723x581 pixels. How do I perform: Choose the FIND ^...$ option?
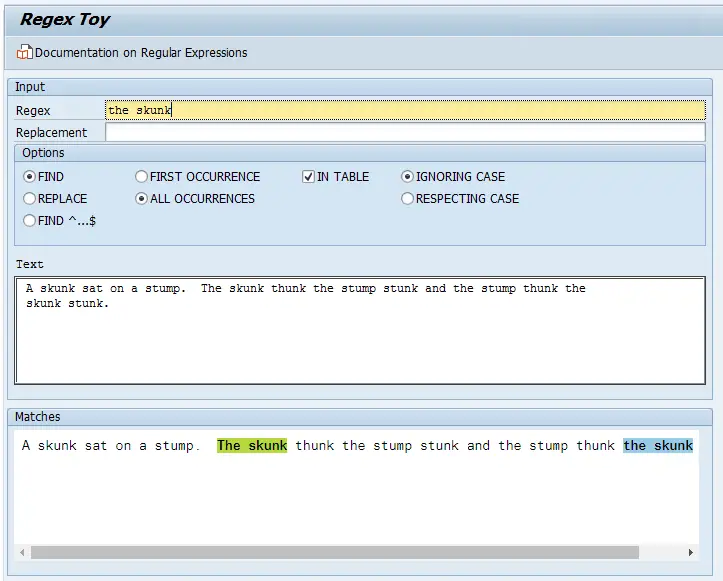point(29,221)
